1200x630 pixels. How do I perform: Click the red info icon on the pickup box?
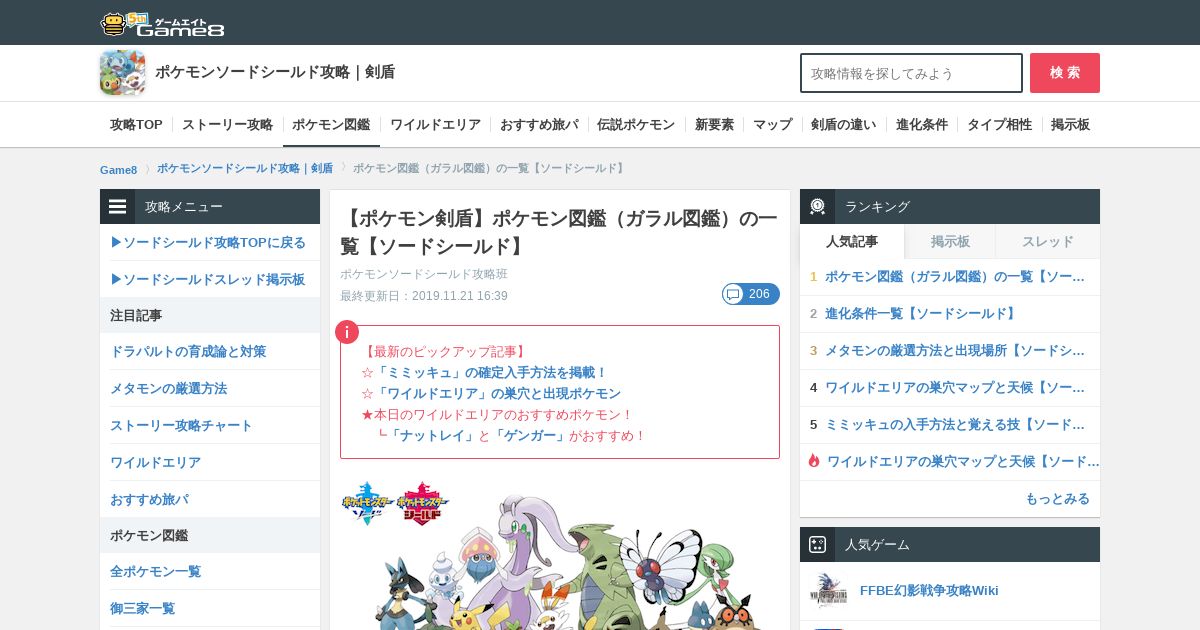click(346, 332)
